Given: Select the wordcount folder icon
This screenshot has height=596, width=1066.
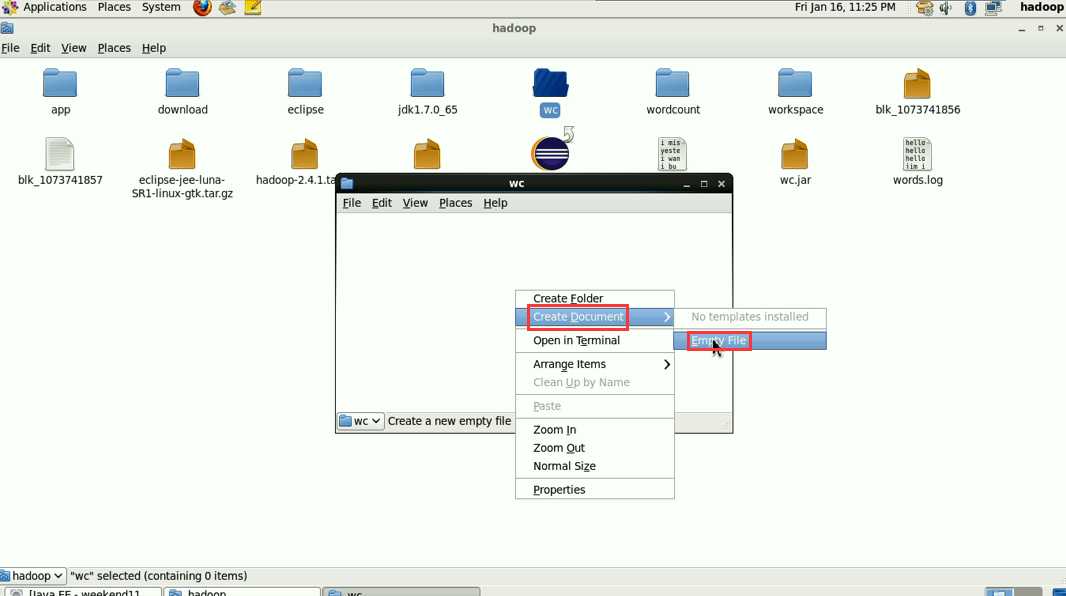Looking at the screenshot, I should point(672,84).
